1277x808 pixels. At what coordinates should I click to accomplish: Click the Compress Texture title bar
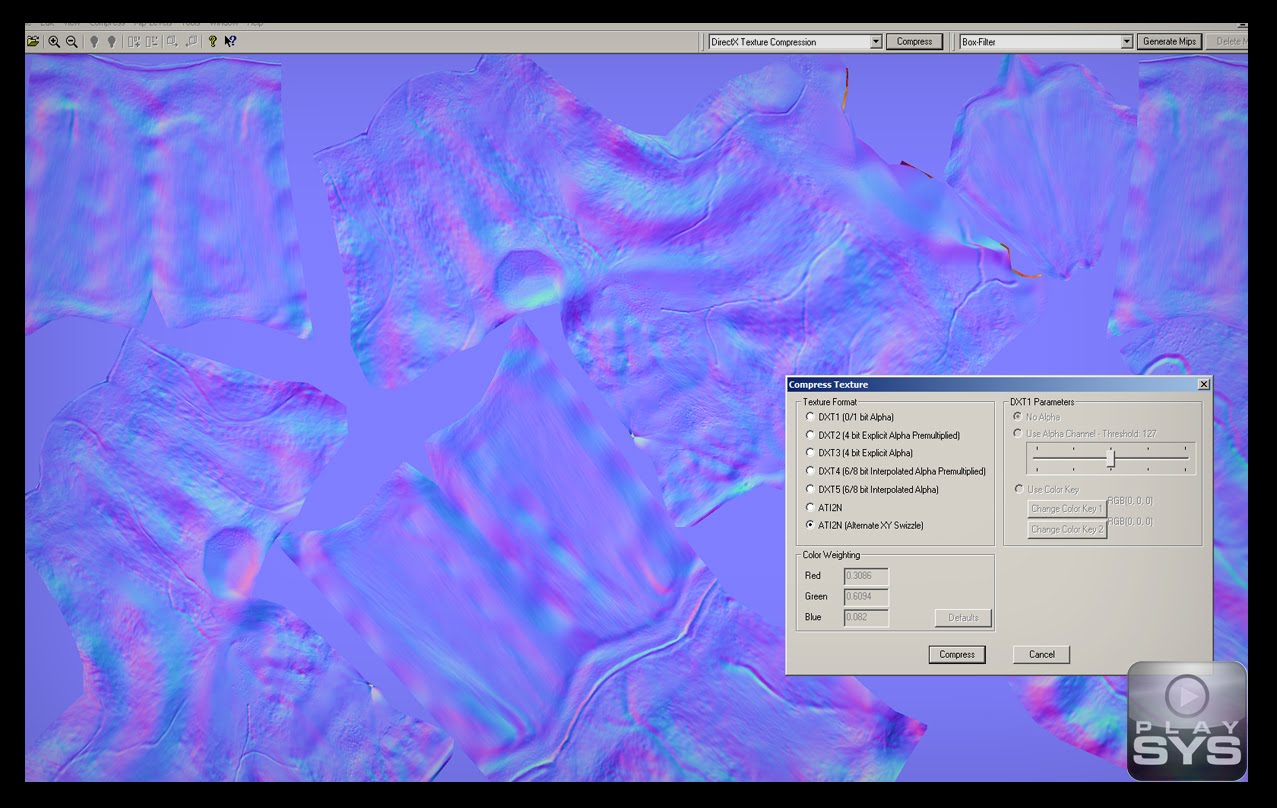(x=999, y=384)
